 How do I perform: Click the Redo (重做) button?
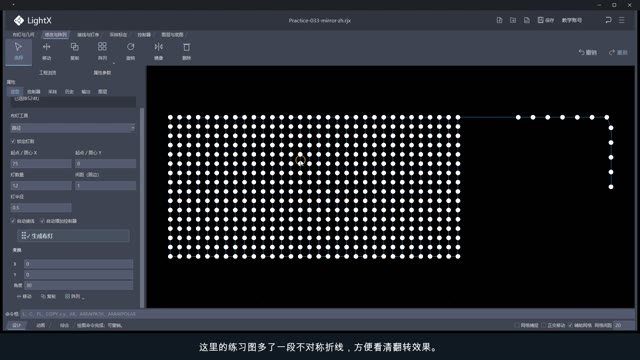[x=618, y=52]
